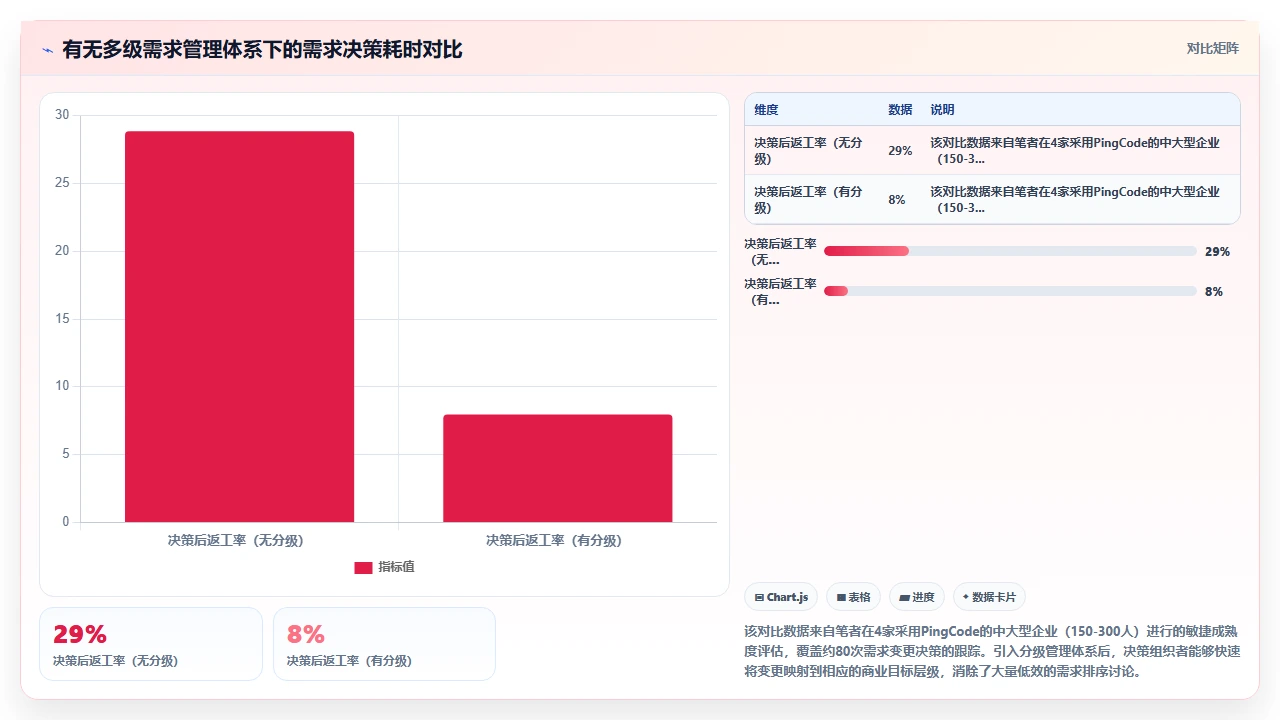Screen dimensions: 1280x720
Task: Select the 表格 tag chip
Action: click(x=853, y=597)
